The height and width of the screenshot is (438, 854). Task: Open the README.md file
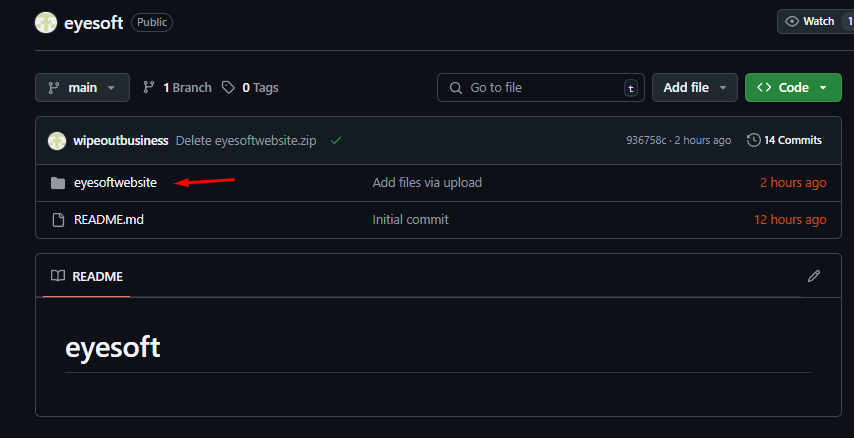coord(109,220)
